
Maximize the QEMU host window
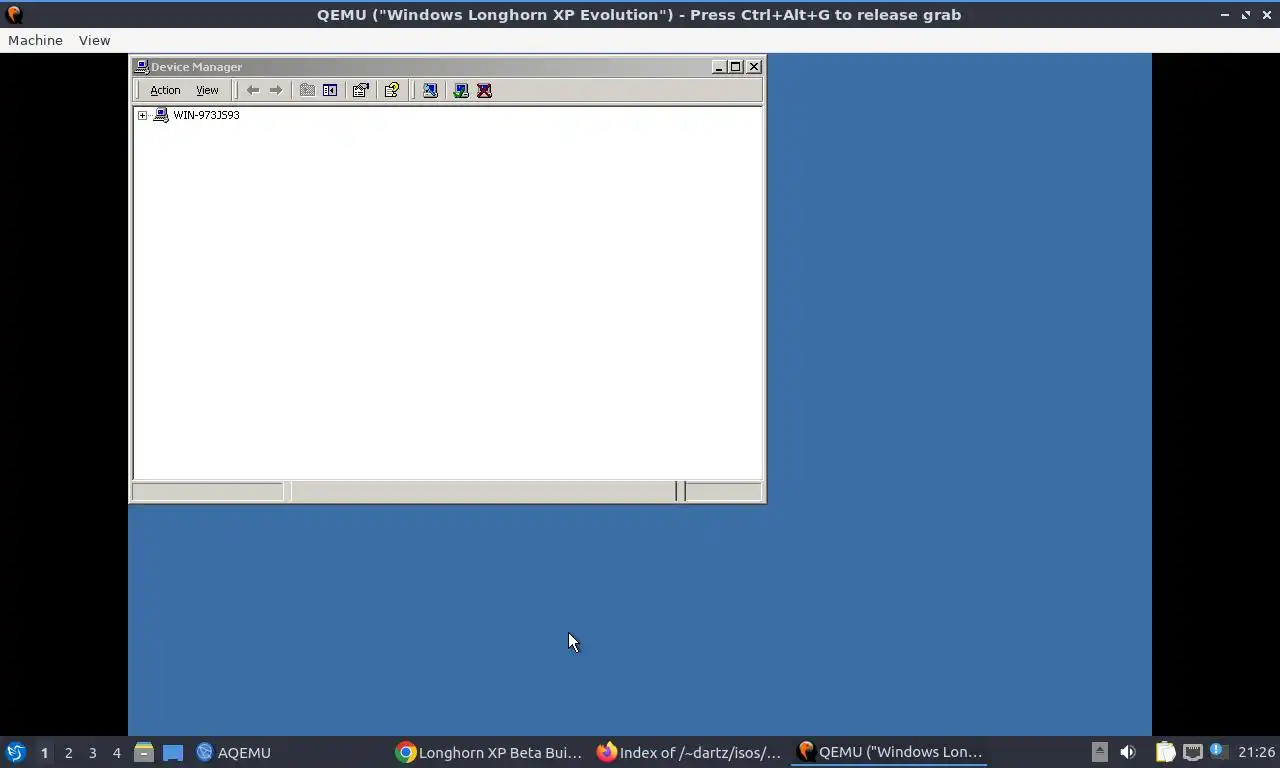pyautogui.click(x=1246, y=15)
